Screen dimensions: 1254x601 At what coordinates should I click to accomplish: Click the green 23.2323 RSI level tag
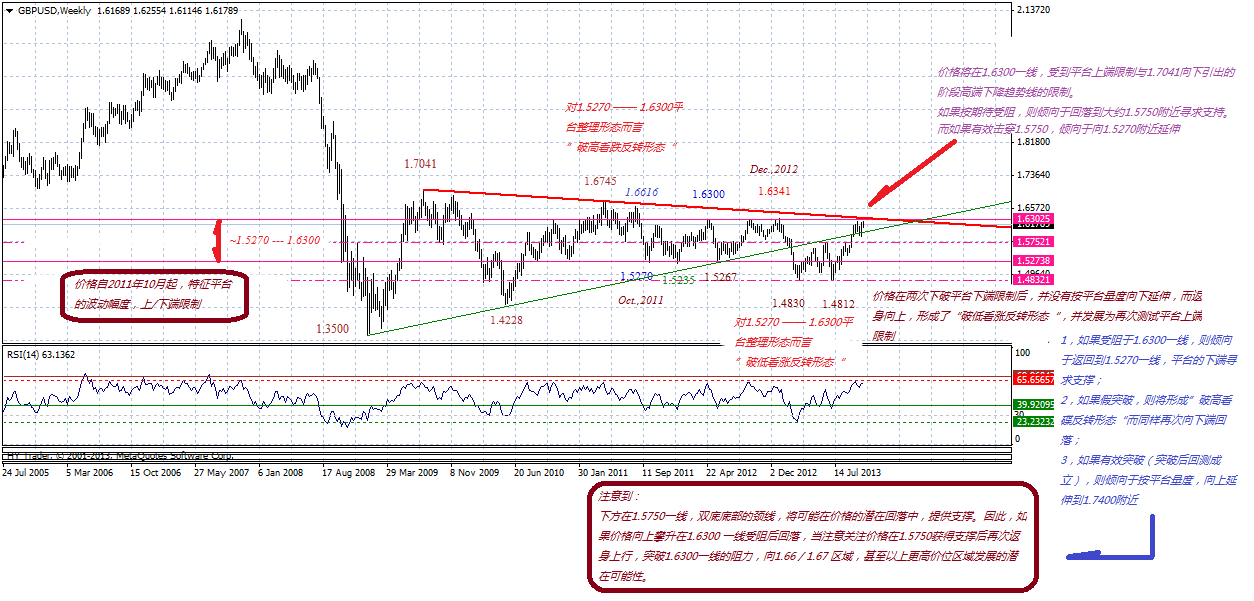1031,421
